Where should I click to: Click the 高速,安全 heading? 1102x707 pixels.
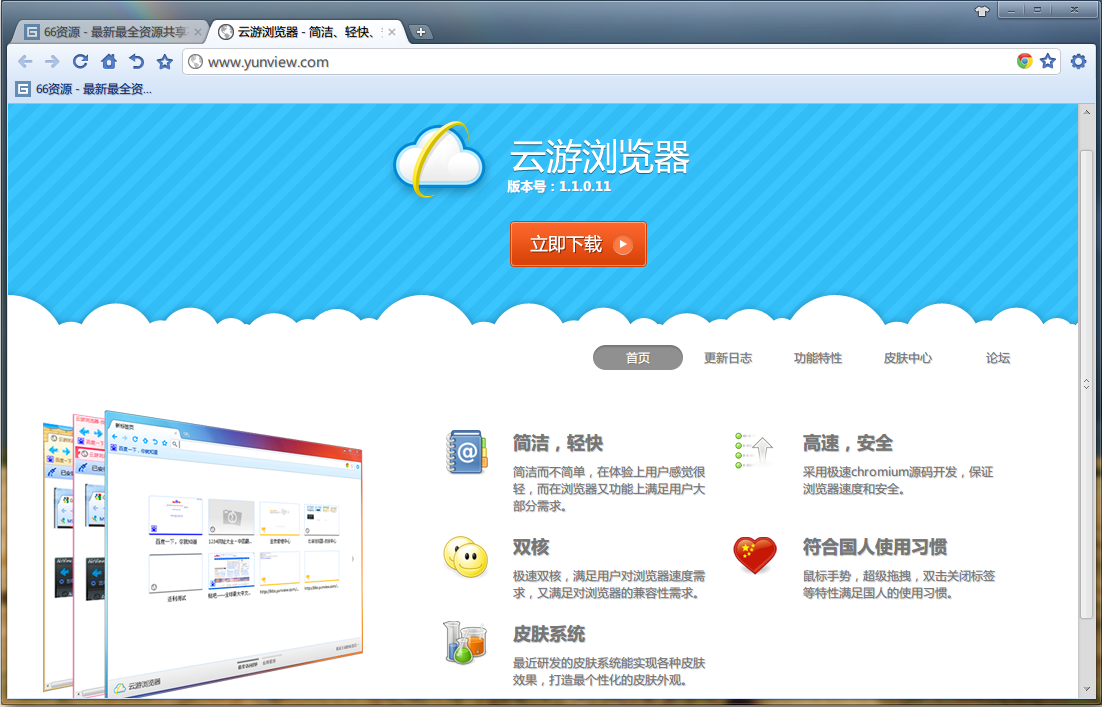coord(848,443)
